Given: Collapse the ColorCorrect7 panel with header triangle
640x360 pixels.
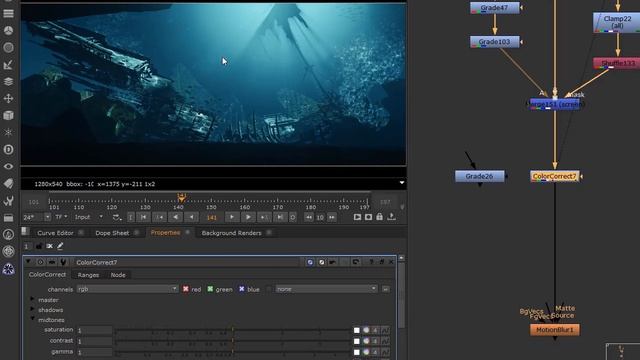Looking at the screenshot, I should click(28, 262).
